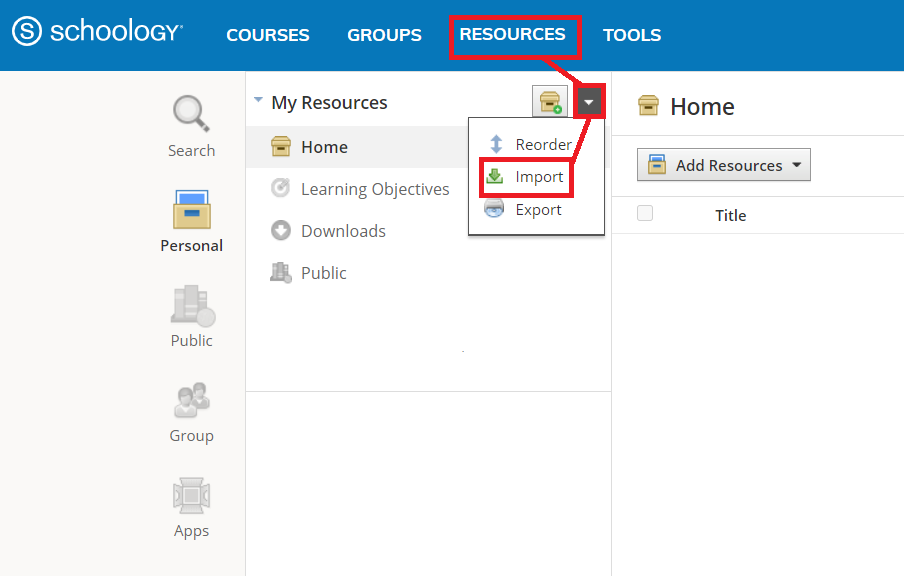Open Public resources in the left sidebar
The height and width of the screenshot is (576, 904).
click(x=193, y=306)
